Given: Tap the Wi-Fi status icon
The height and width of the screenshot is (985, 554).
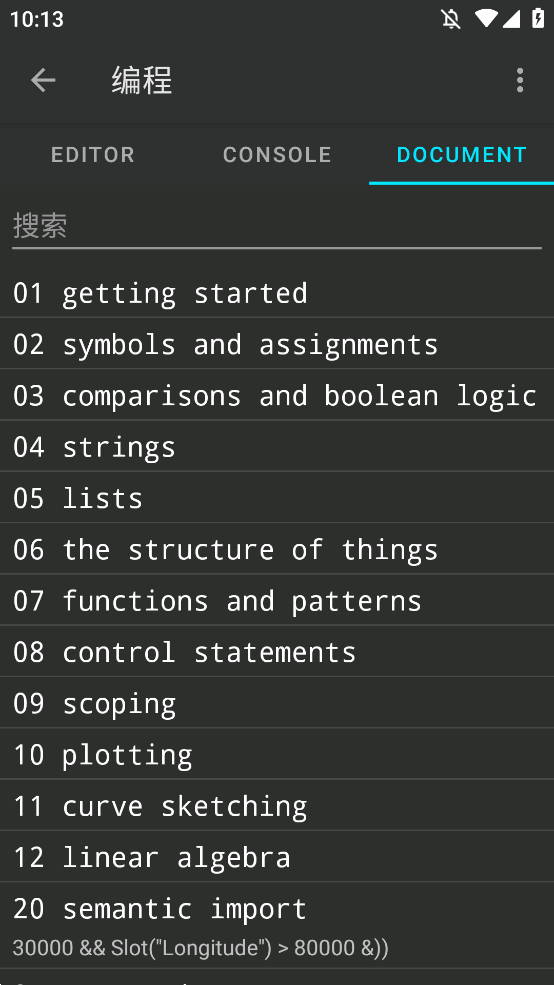Looking at the screenshot, I should [x=486, y=19].
